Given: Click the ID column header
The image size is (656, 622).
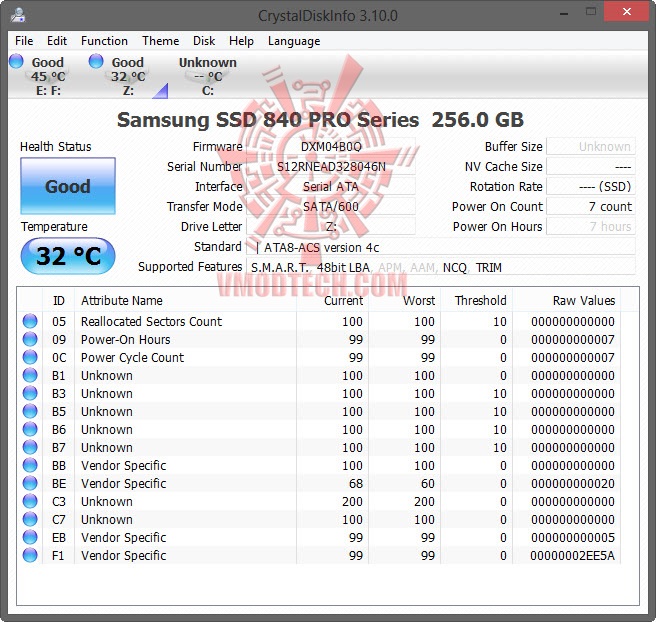Looking at the screenshot, I should coord(59,300).
